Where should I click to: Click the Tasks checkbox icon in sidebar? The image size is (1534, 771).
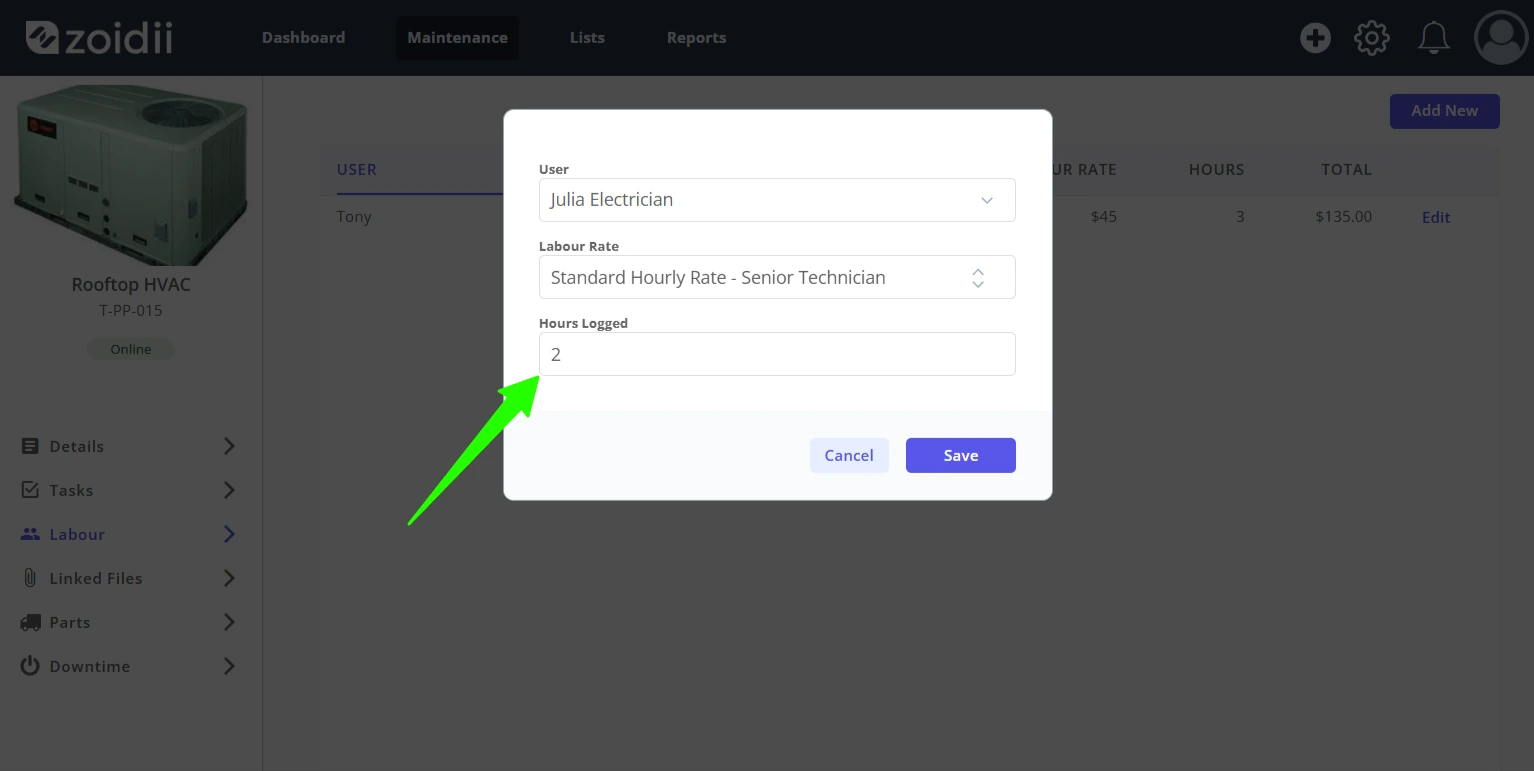30,490
